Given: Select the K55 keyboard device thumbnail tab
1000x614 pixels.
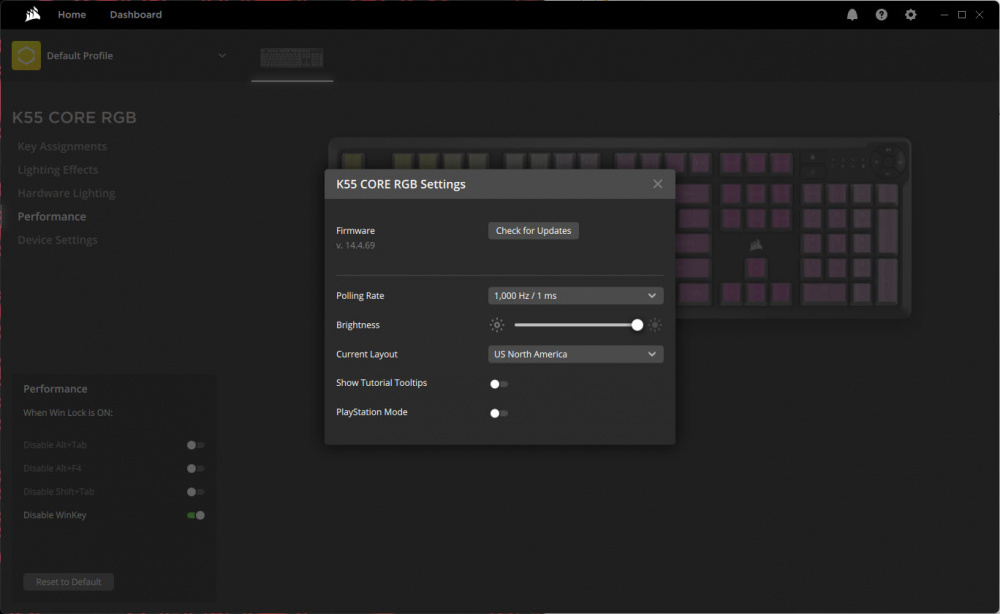Looking at the screenshot, I should (291, 58).
